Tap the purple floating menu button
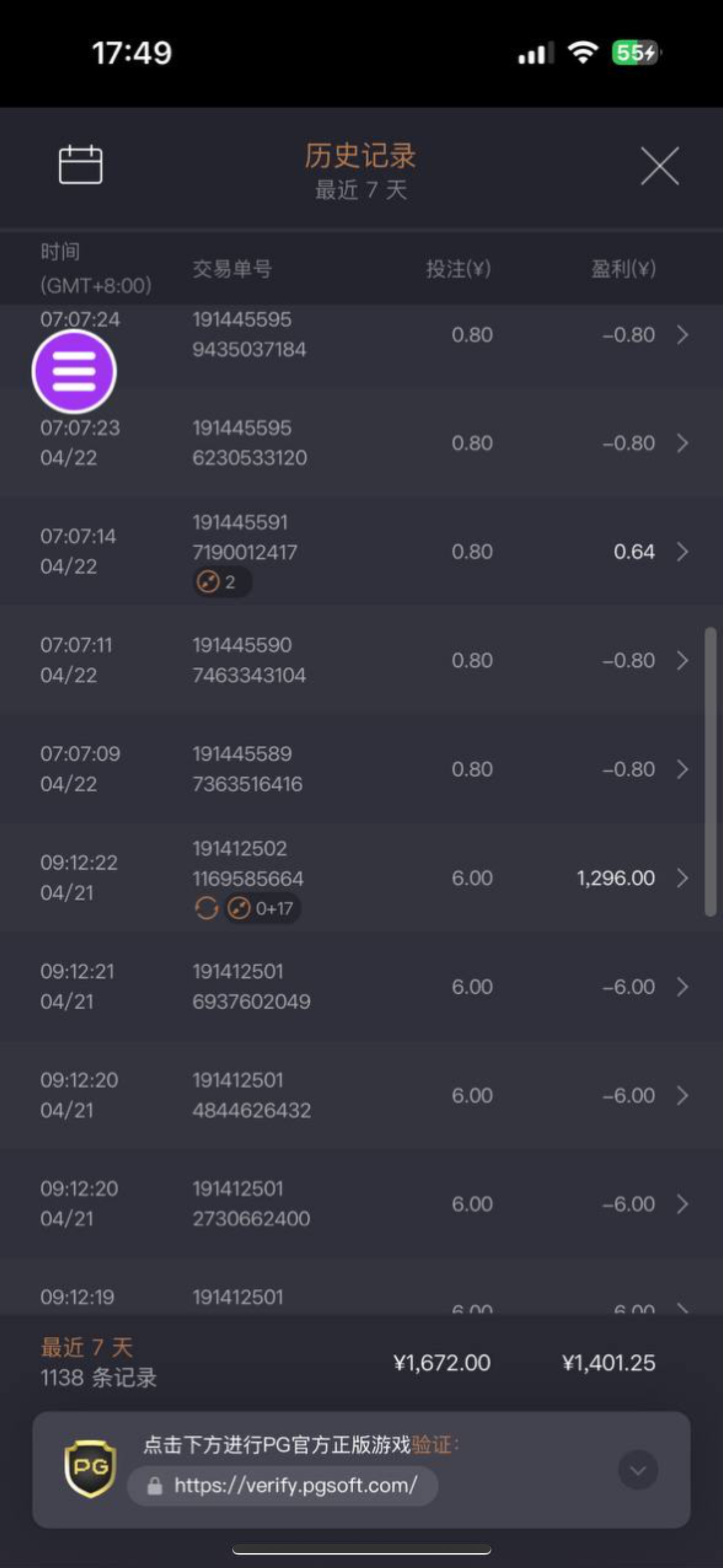Screen dimensions: 723x1568 pyautogui.click(x=74, y=371)
